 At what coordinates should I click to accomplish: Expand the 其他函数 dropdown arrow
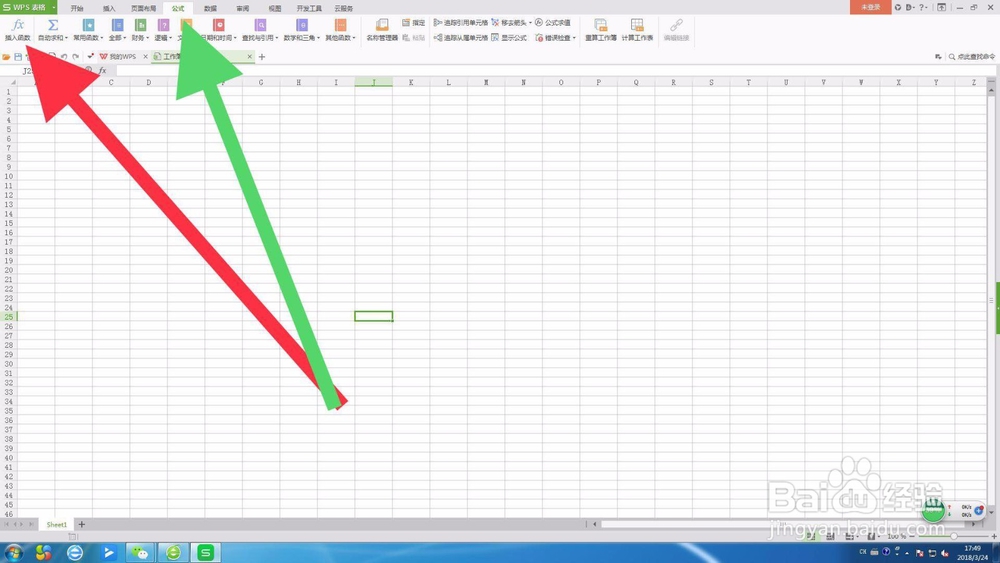(x=354, y=38)
